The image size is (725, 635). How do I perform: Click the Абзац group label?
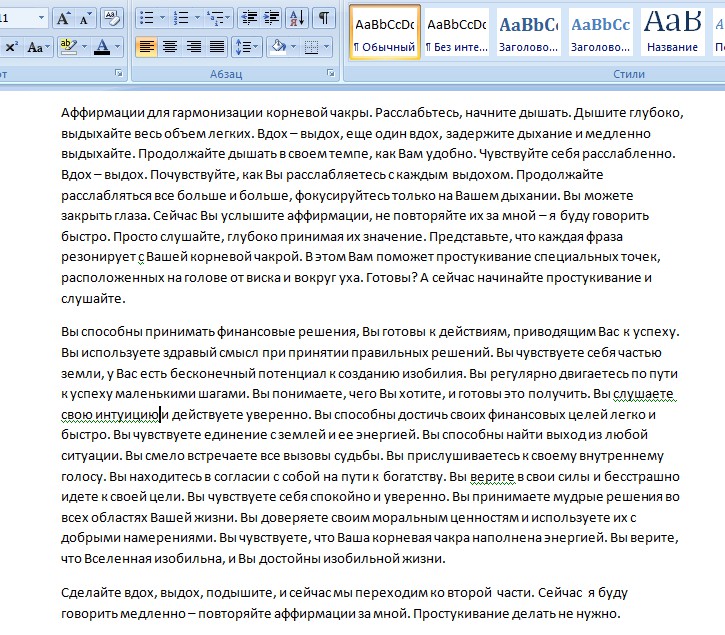tap(226, 74)
